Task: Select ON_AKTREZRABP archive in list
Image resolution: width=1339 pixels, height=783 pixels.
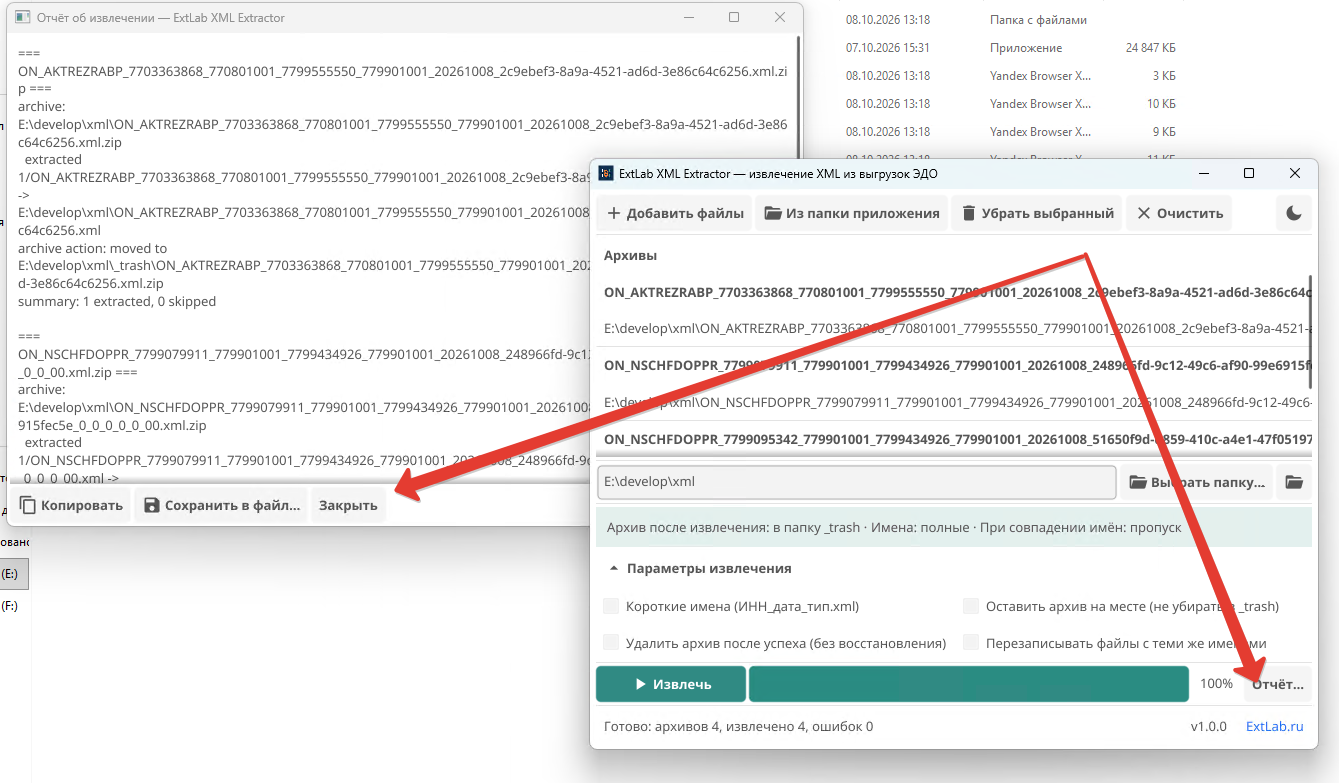Action: click(953, 310)
